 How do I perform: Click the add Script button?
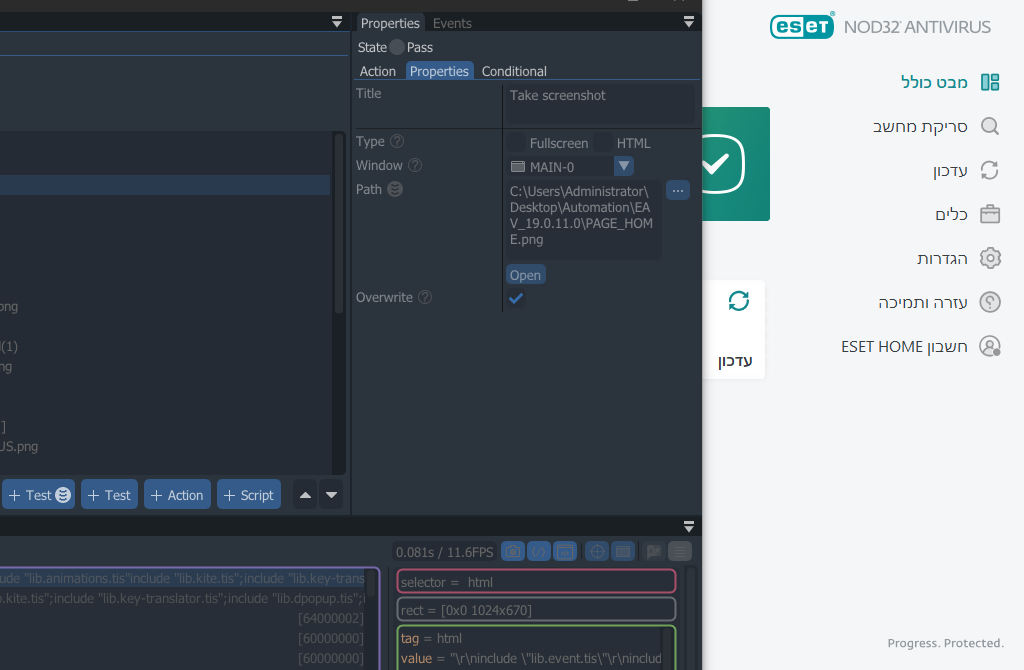(248, 495)
